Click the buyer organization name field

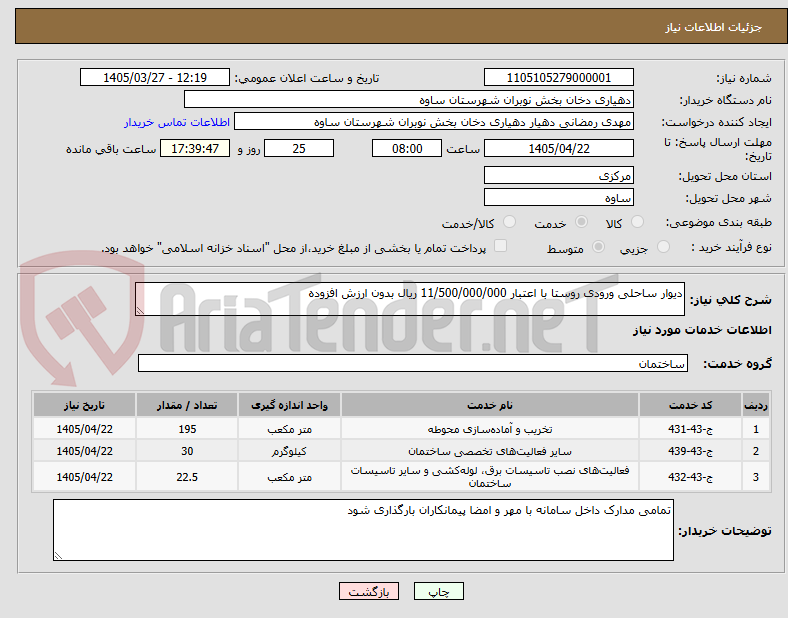409,99
